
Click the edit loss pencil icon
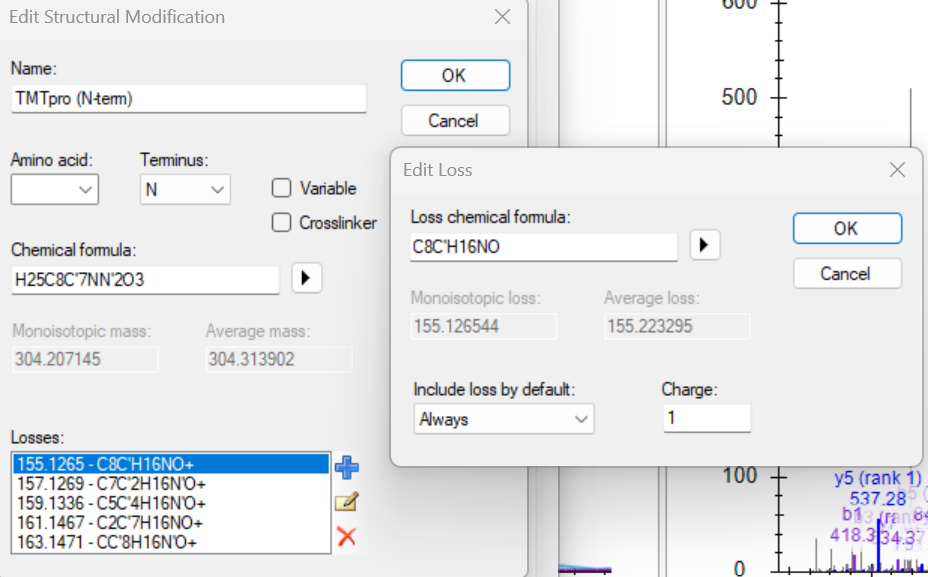click(347, 502)
